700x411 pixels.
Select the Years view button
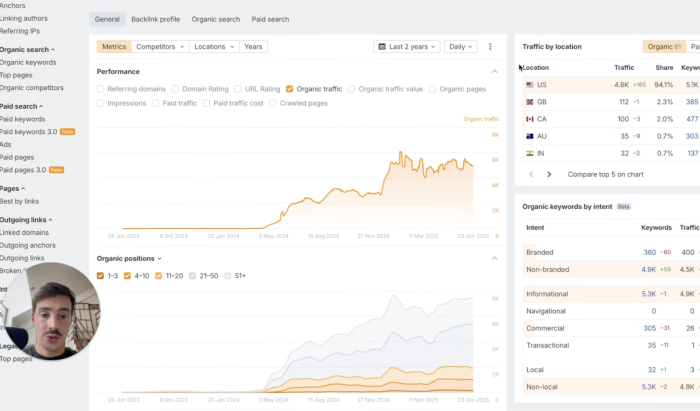(x=253, y=47)
